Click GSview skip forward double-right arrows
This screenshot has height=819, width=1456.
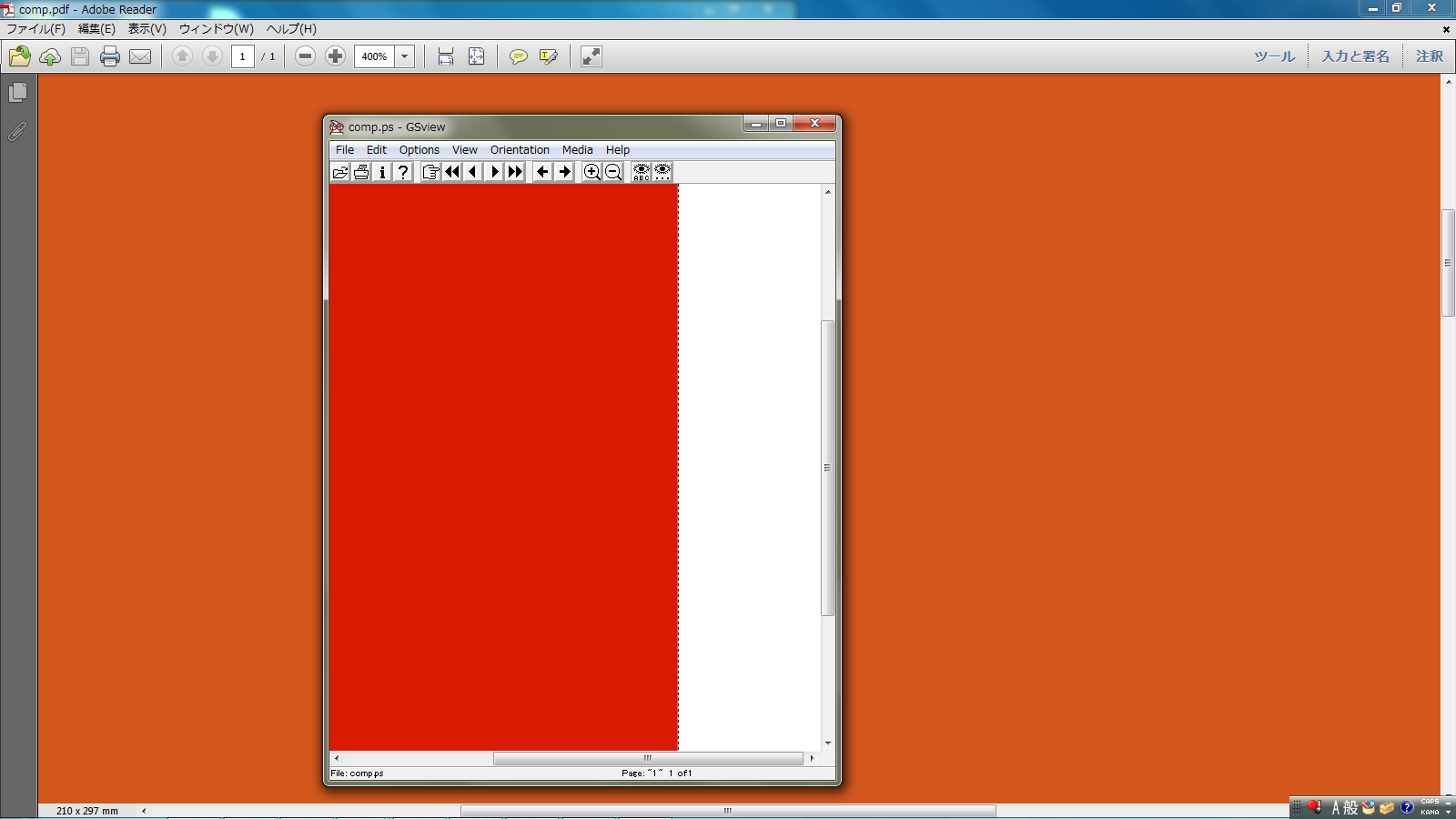(515, 172)
